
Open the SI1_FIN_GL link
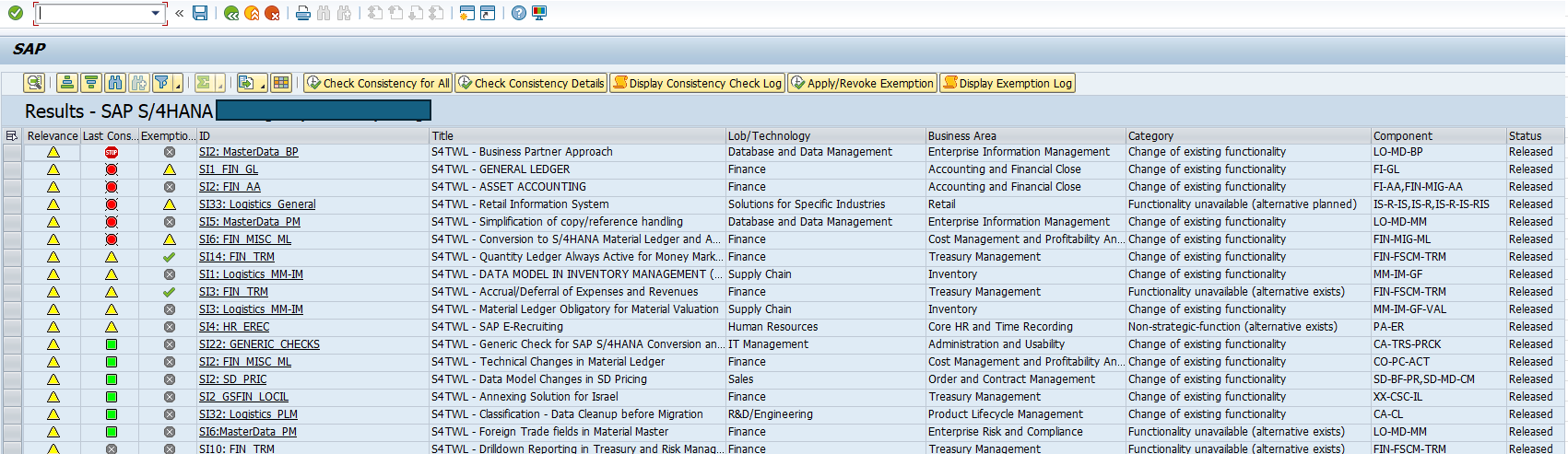click(x=229, y=169)
